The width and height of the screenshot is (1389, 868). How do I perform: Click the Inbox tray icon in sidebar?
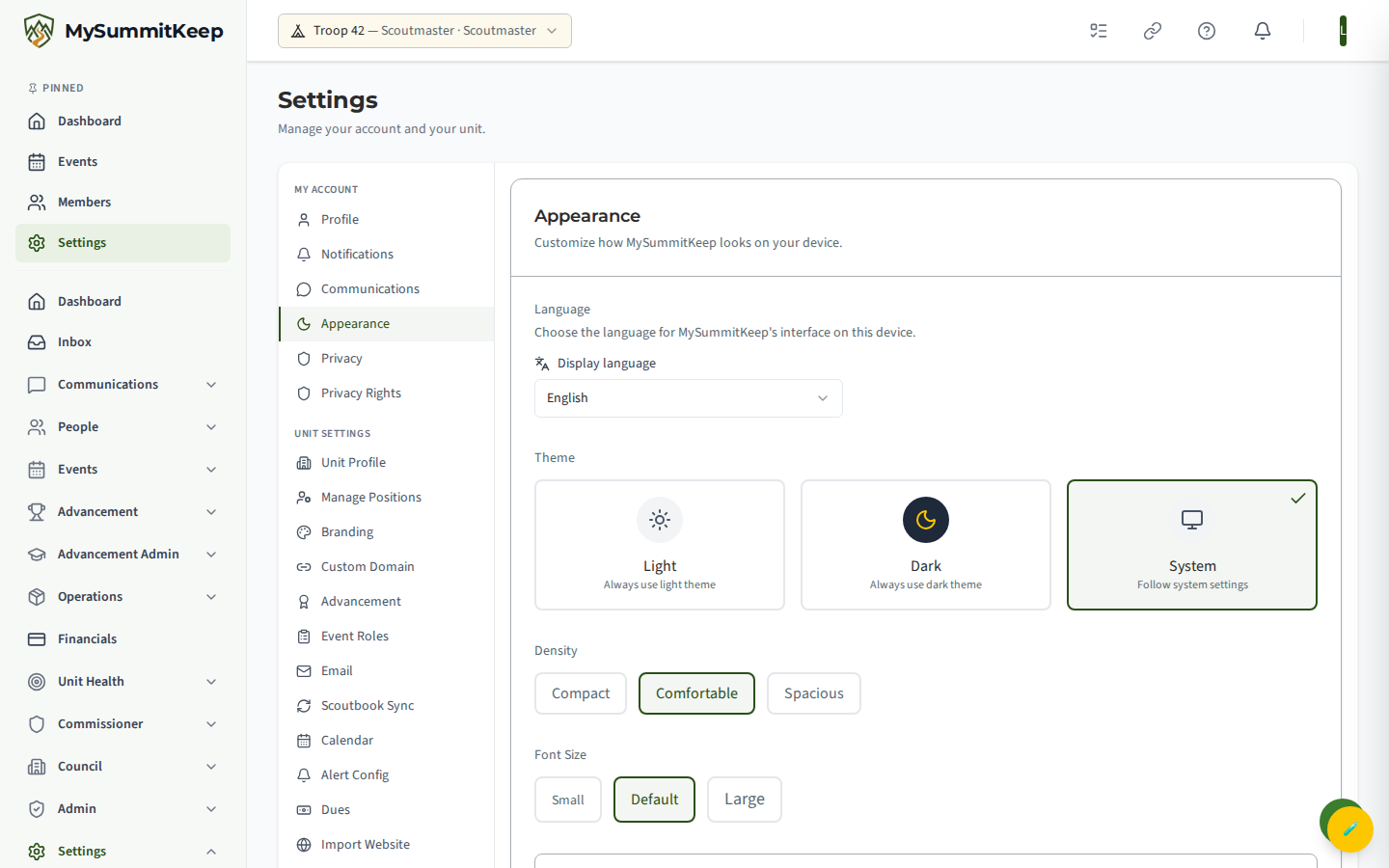[37, 342]
